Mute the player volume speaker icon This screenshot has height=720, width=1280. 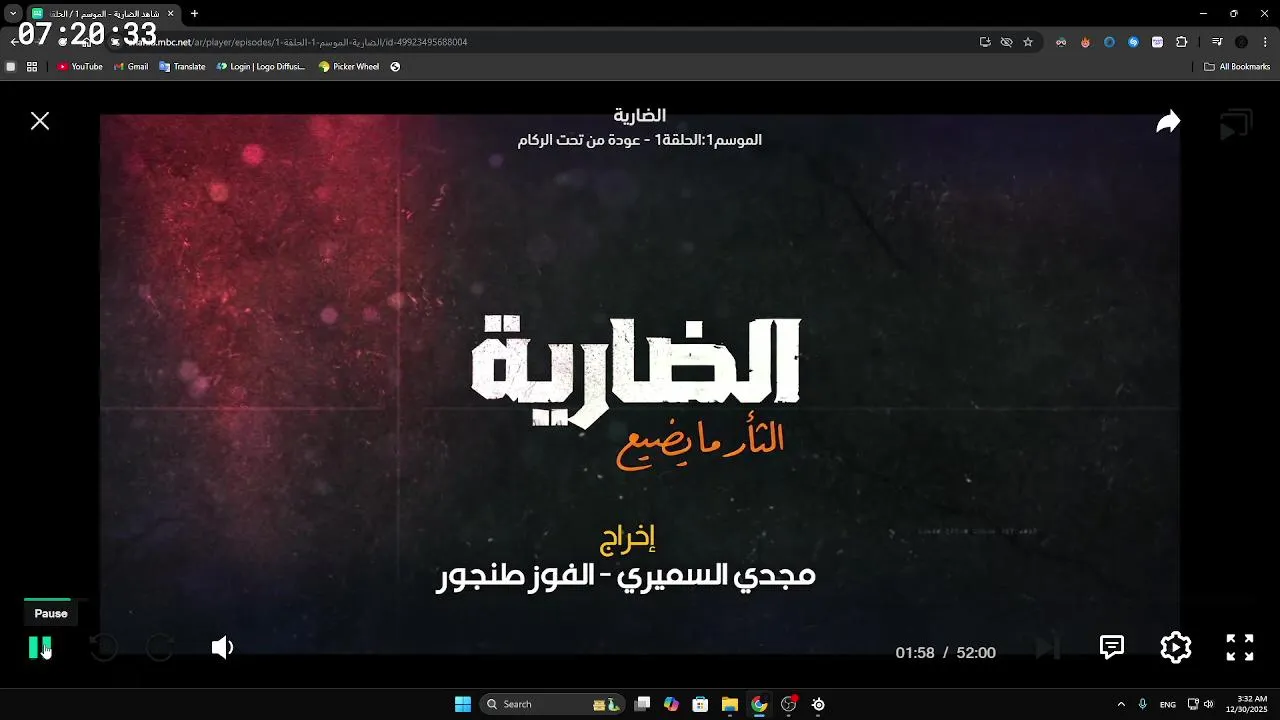click(x=222, y=648)
